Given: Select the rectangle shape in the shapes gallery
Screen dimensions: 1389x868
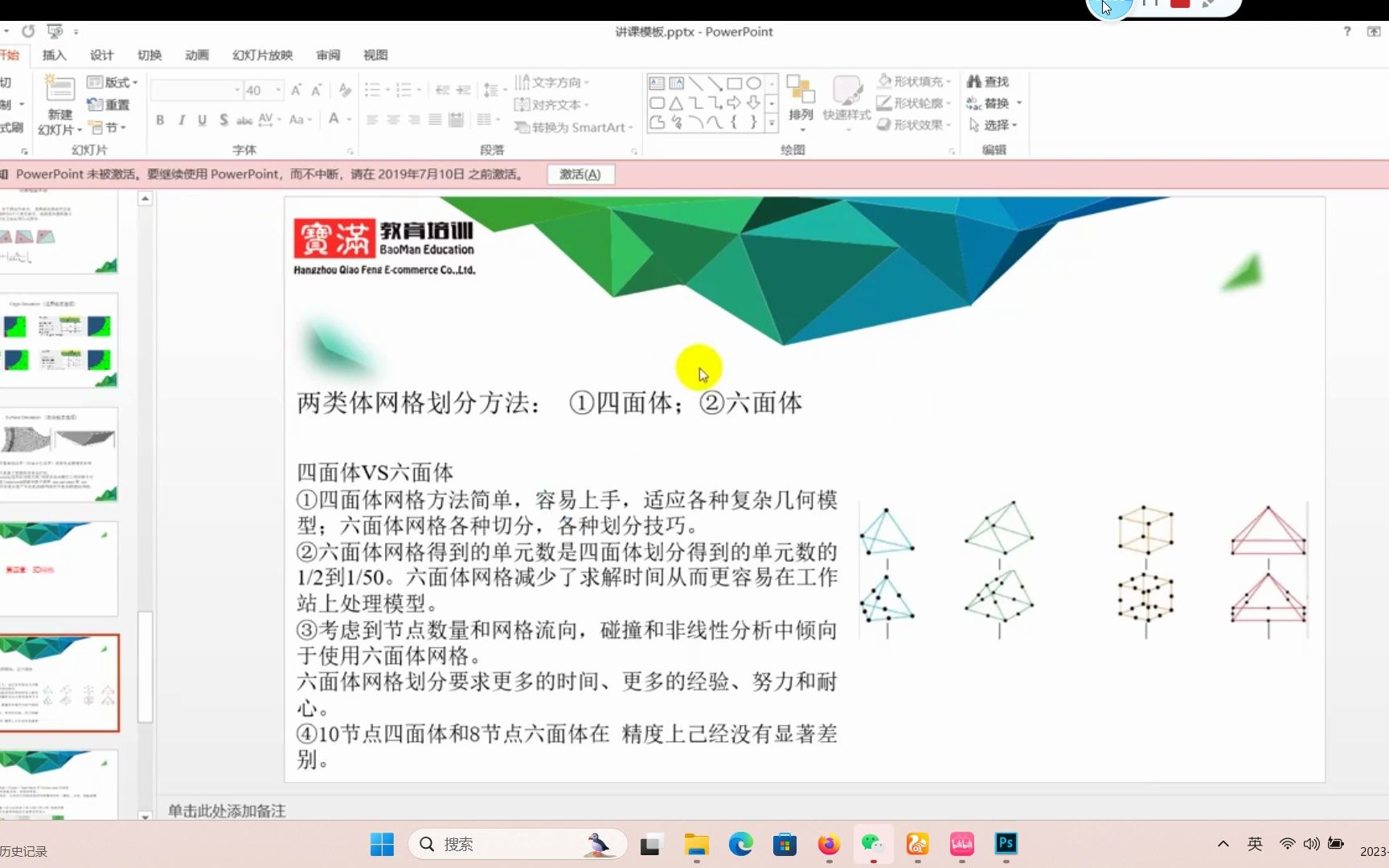Looking at the screenshot, I should coord(733,82).
